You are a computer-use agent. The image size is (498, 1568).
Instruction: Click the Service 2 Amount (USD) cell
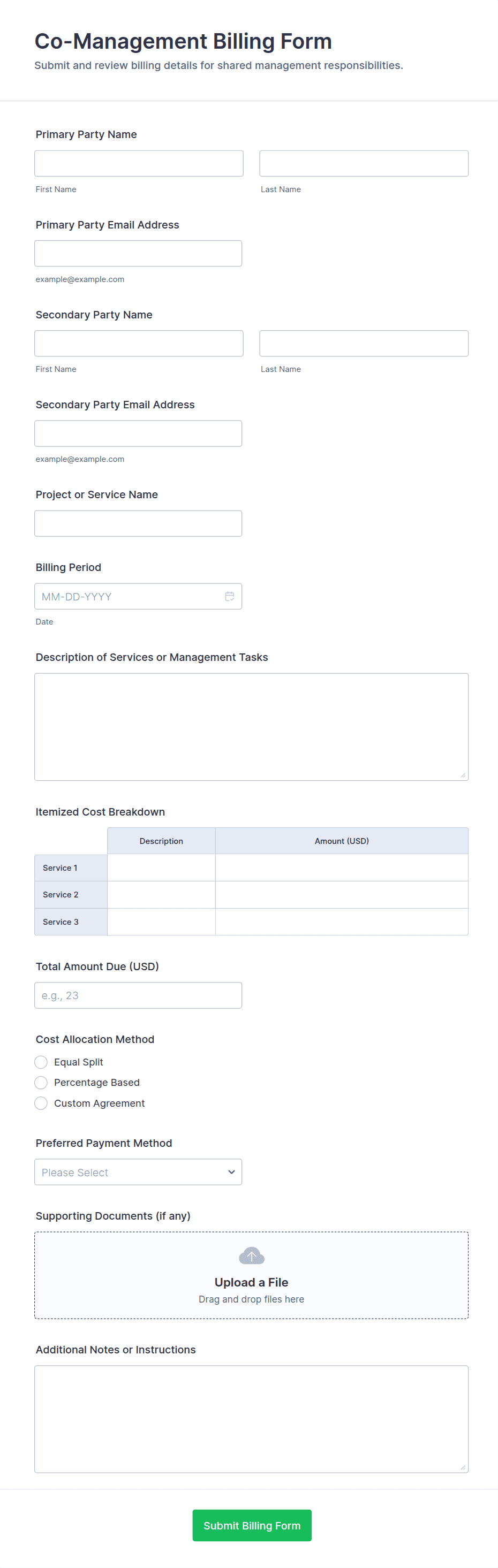pyautogui.click(x=342, y=895)
